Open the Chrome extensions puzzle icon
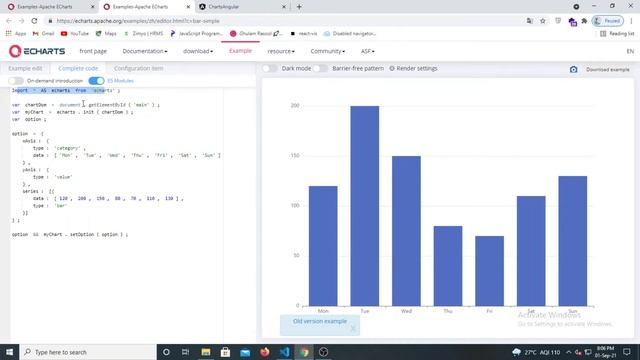Viewport: 640px width, 360px height. (584, 21)
